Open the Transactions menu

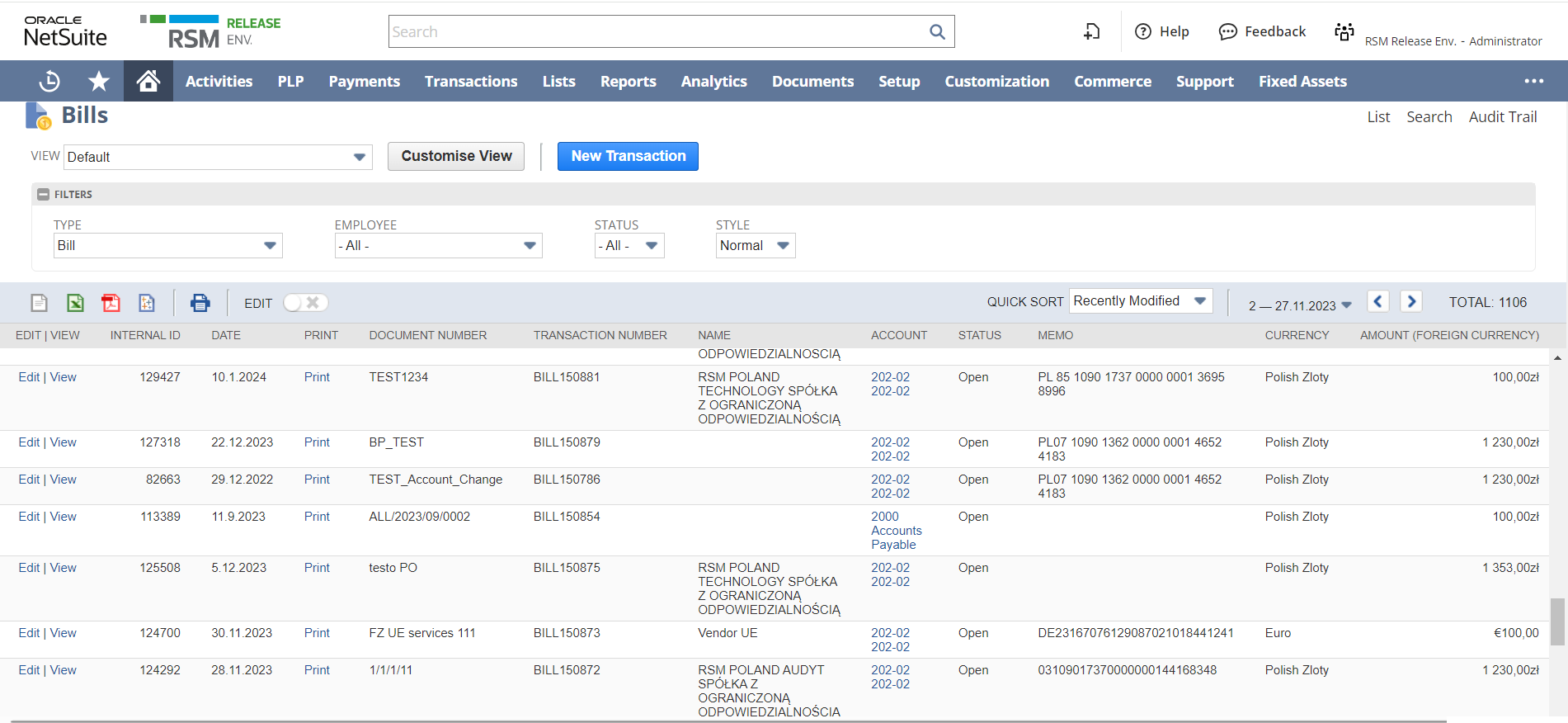471,81
